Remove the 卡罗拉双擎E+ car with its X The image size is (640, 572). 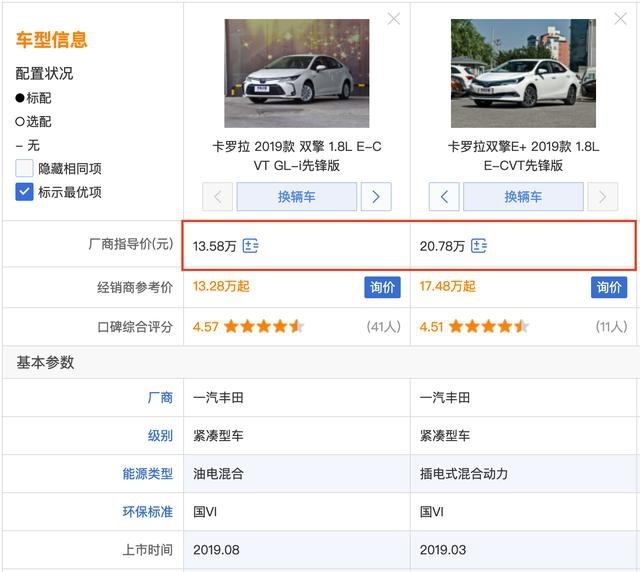click(x=620, y=19)
